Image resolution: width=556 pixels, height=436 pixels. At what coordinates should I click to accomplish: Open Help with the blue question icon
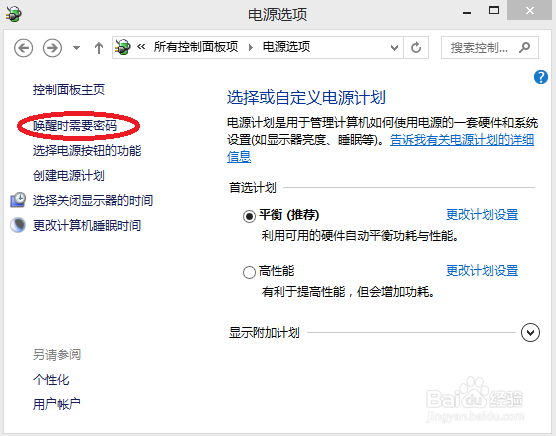click(541, 77)
